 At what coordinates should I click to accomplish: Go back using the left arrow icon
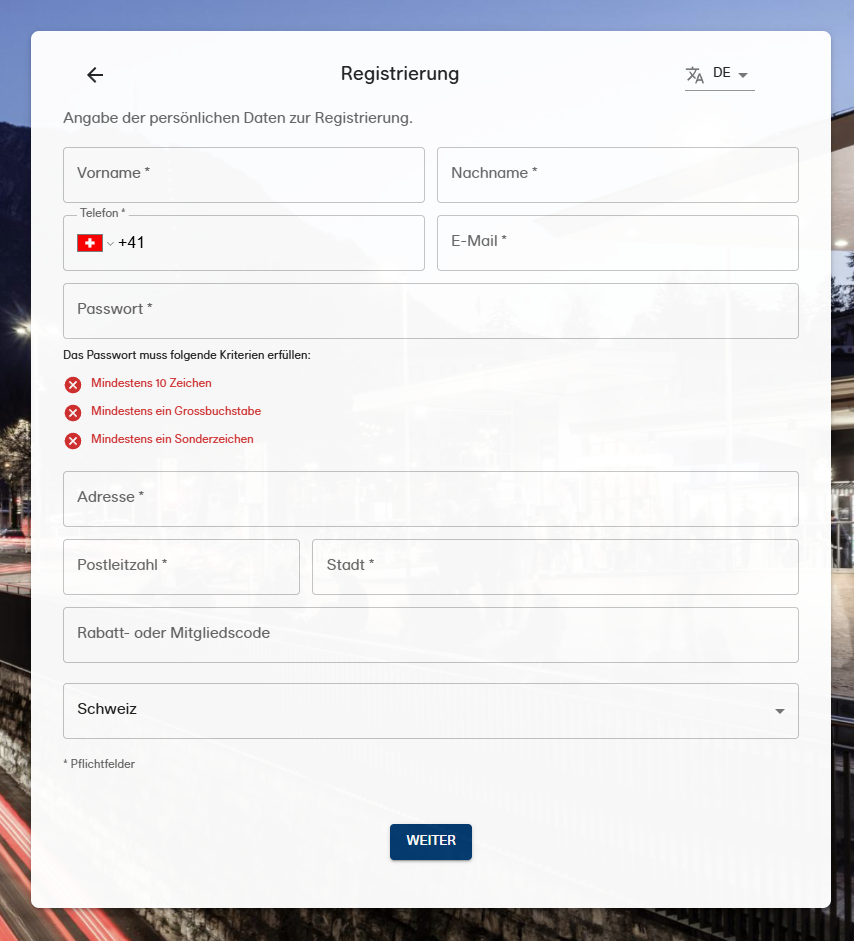[x=95, y=74]
